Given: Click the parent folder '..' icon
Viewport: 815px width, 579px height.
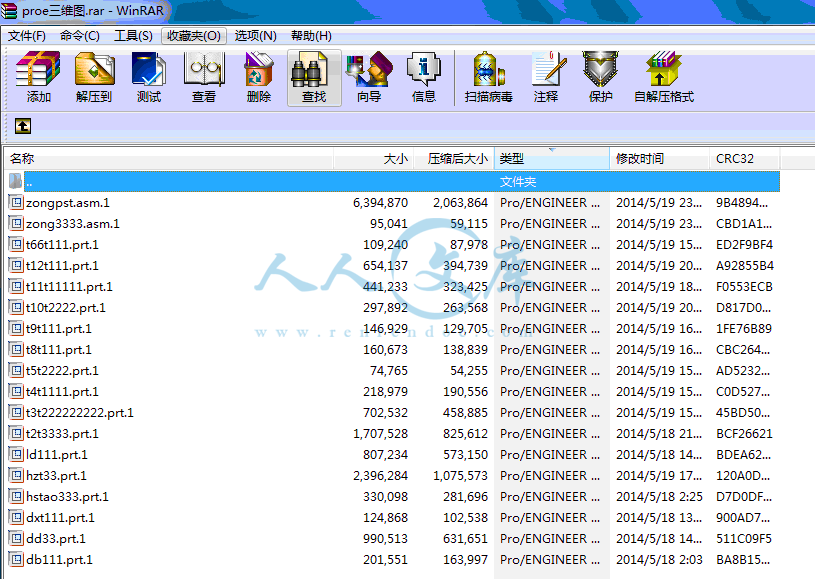Looking at the screenshot, I should [x=16, y=181].
